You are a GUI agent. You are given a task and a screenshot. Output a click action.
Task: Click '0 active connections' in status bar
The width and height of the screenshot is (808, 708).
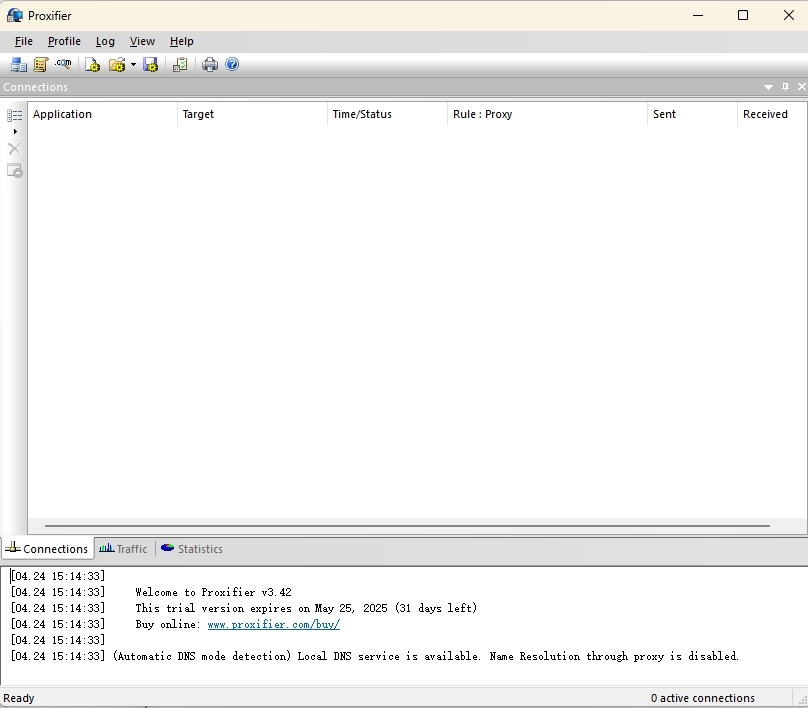pos(702,698)
